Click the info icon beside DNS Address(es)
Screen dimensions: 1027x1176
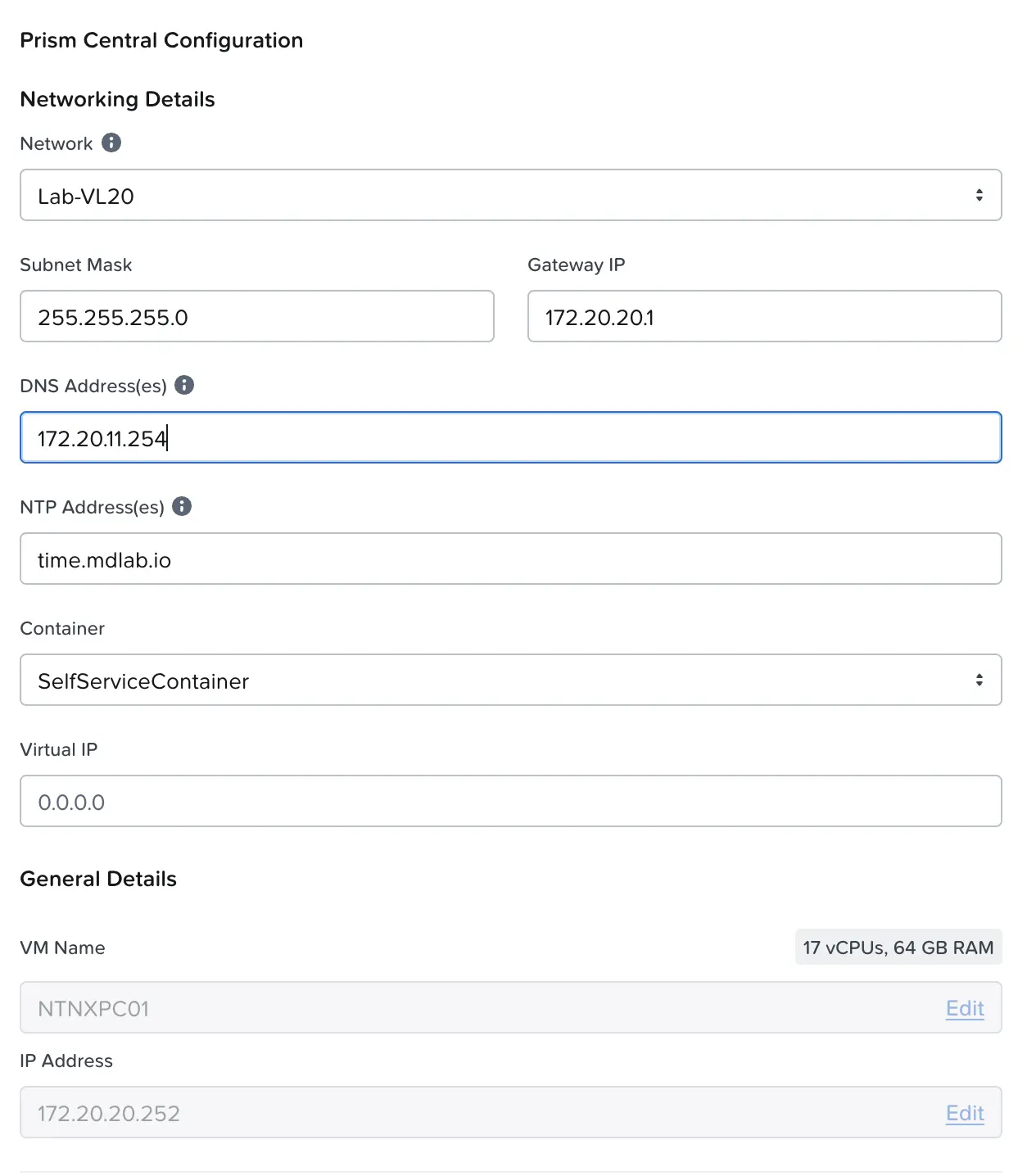click(184, 385)
